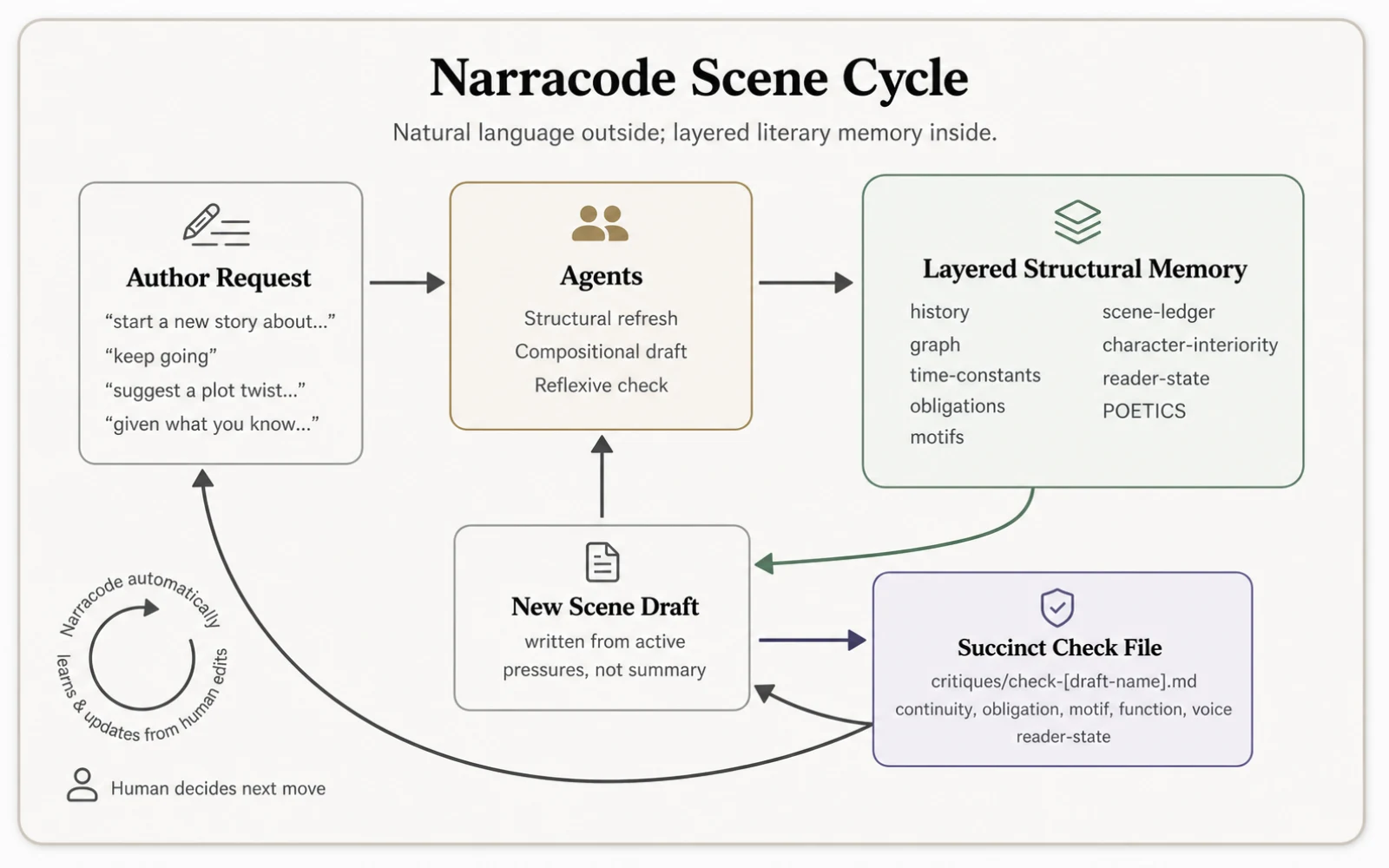Click the critiques/check-[draft-name].md file path
1389x868 pixels.
pos(1063,681)
